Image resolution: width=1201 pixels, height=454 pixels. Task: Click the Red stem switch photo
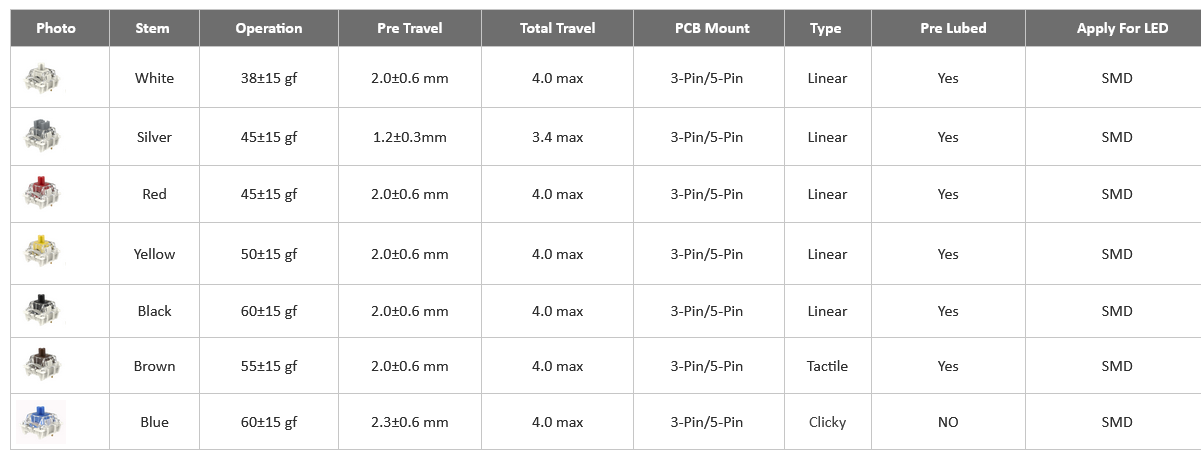pyautogui.click(x=41, y=194)
